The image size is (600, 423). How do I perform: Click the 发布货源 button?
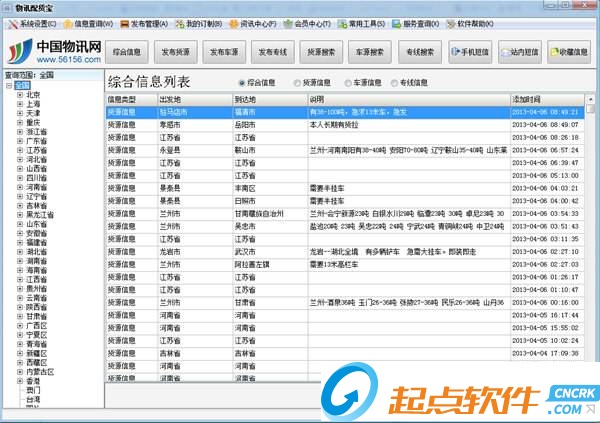pos(176,52)
